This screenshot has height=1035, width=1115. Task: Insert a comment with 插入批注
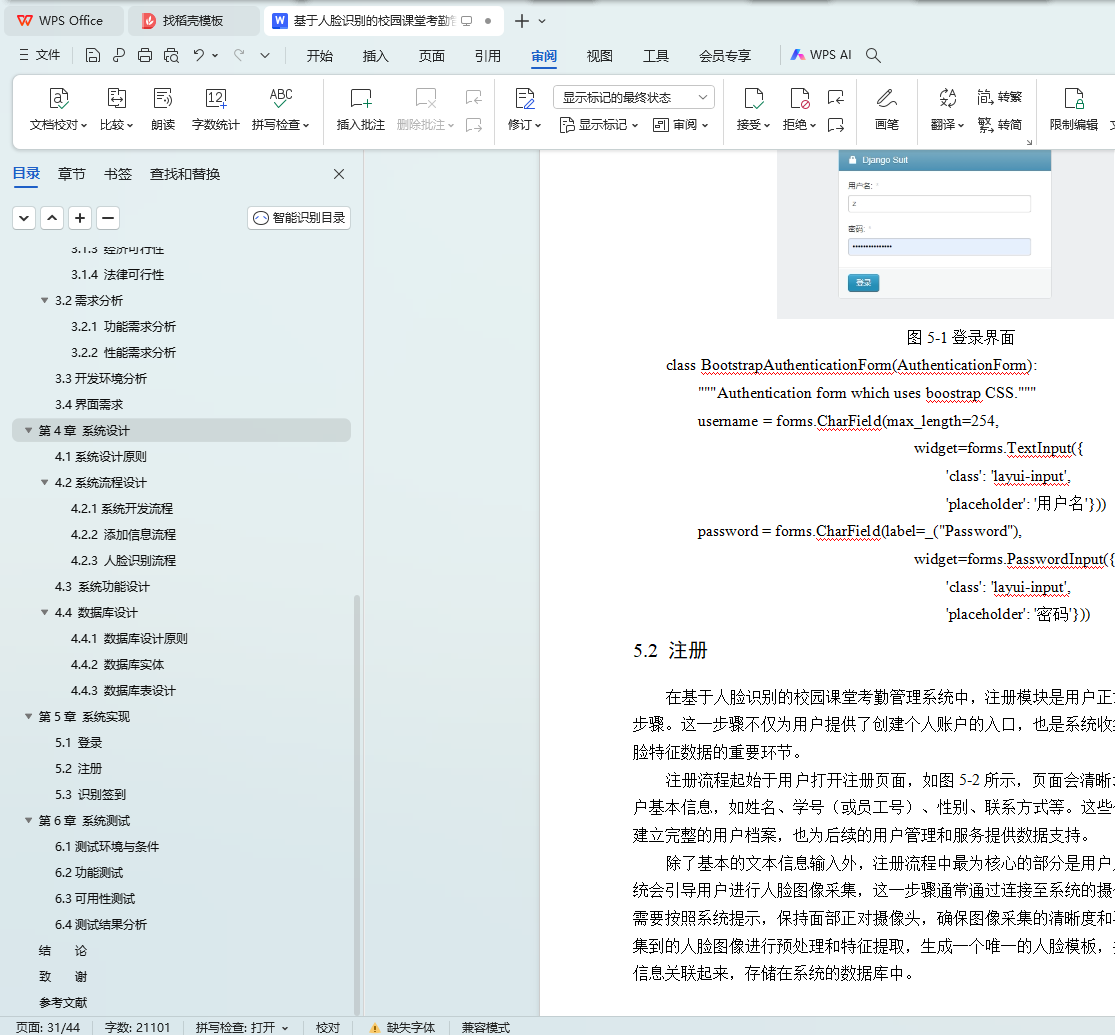[x=361, y=109]
